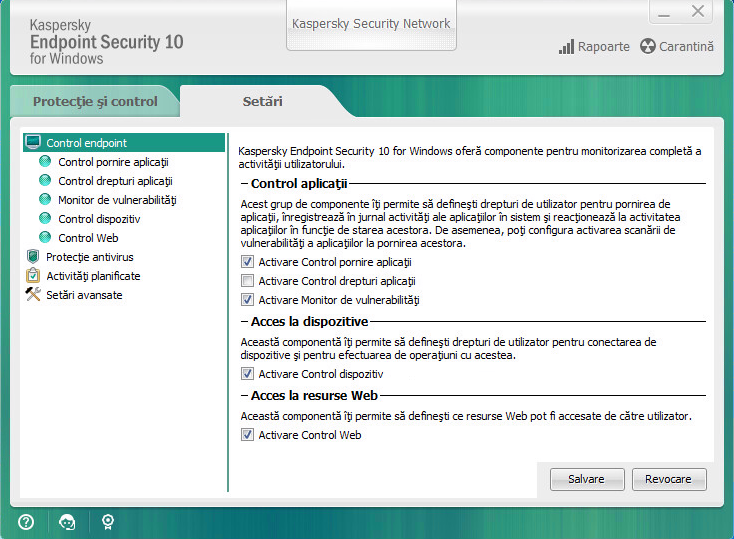Click the license certificate icon
Image resolution: width=734 pixels, height=539 pixels.
click(107, 521)
